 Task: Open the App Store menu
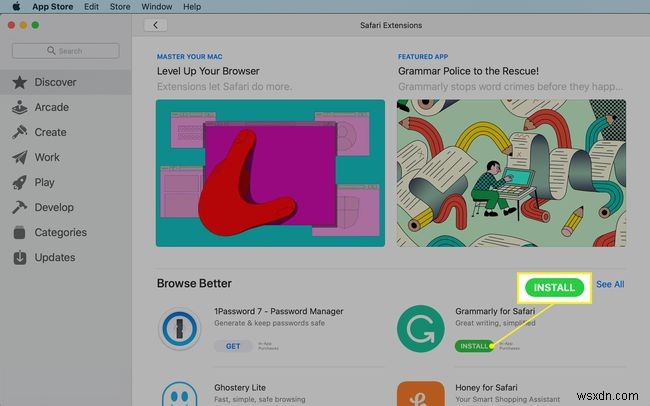click(x=53, y=7)
